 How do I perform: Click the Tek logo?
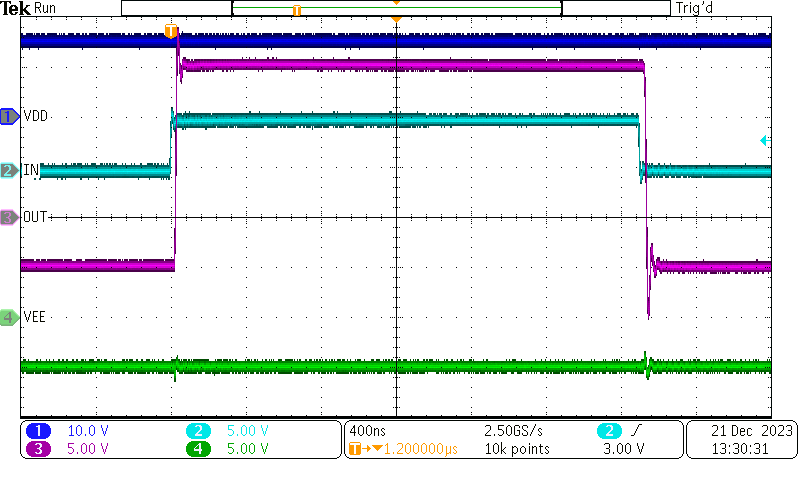pos(15,8)
